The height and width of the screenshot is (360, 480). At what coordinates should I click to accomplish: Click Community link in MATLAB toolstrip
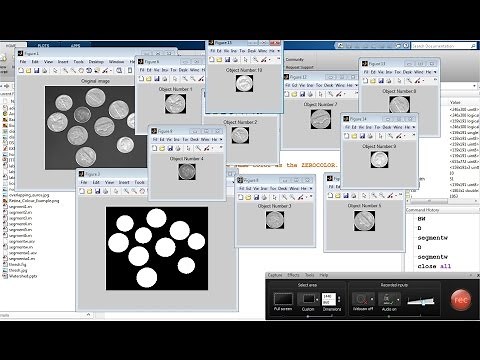(295, 59)
